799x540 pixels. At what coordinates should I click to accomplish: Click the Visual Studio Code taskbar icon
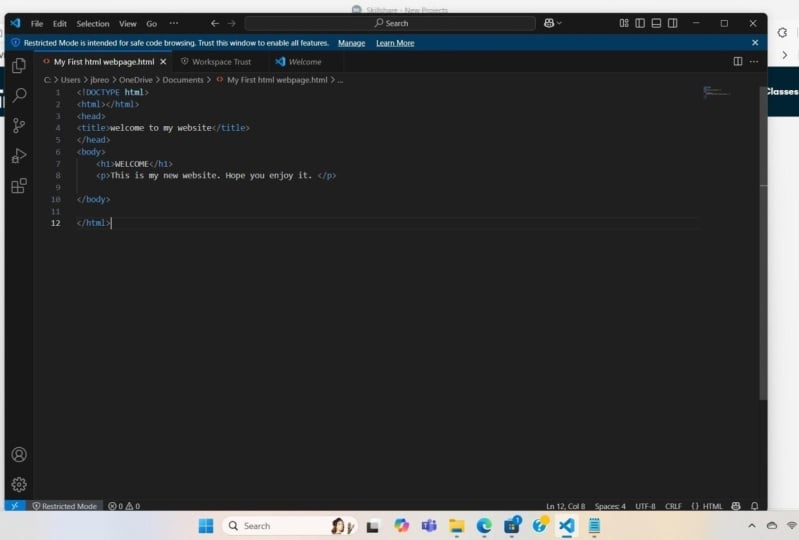pos(567,526)
